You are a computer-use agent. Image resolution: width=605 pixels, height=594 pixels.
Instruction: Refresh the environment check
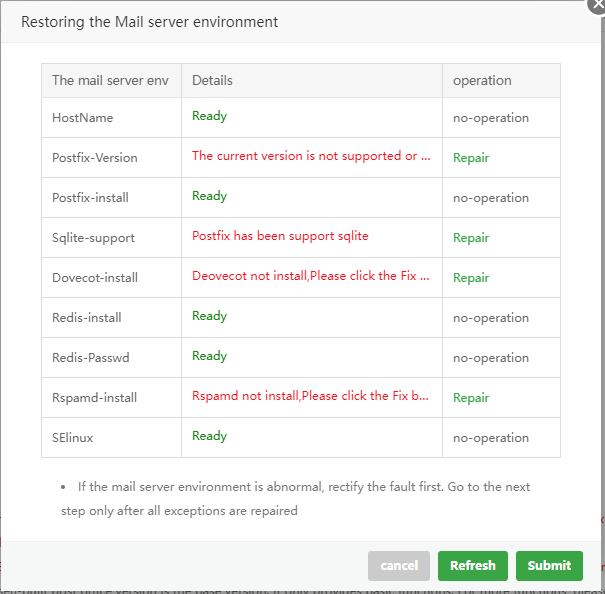pyautogui.click(x=473, y=566)
